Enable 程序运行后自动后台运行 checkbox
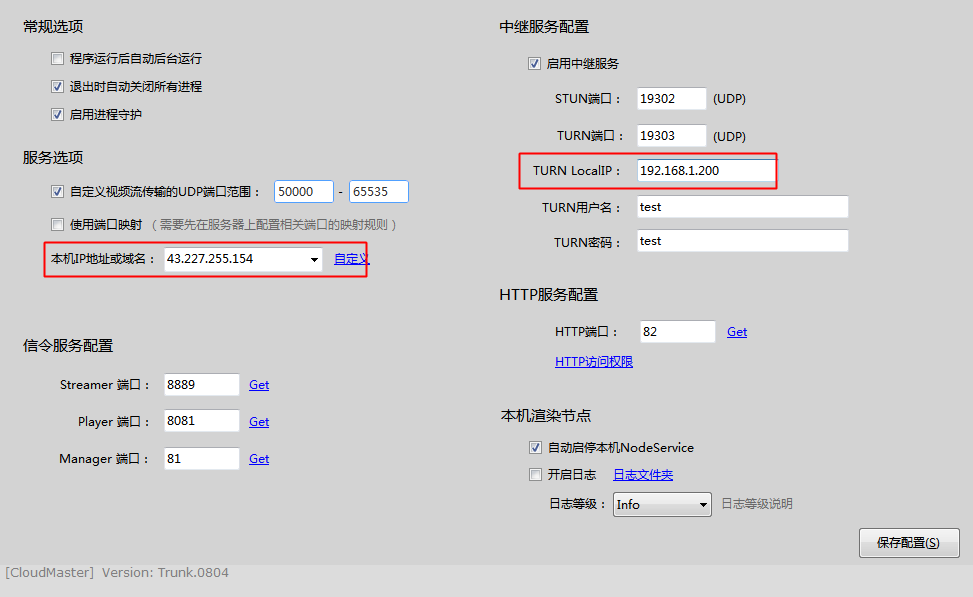 [x=58, y=59]
